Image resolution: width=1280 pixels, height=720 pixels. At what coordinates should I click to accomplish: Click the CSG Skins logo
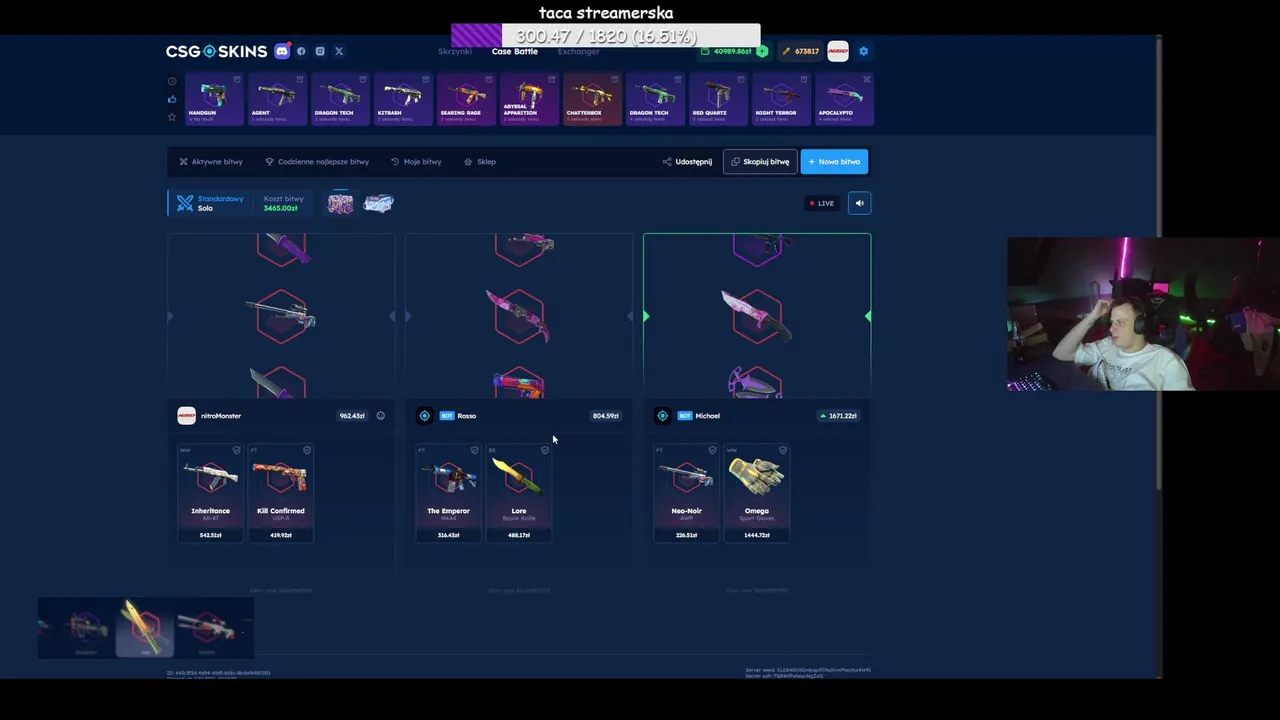[216, 51]
